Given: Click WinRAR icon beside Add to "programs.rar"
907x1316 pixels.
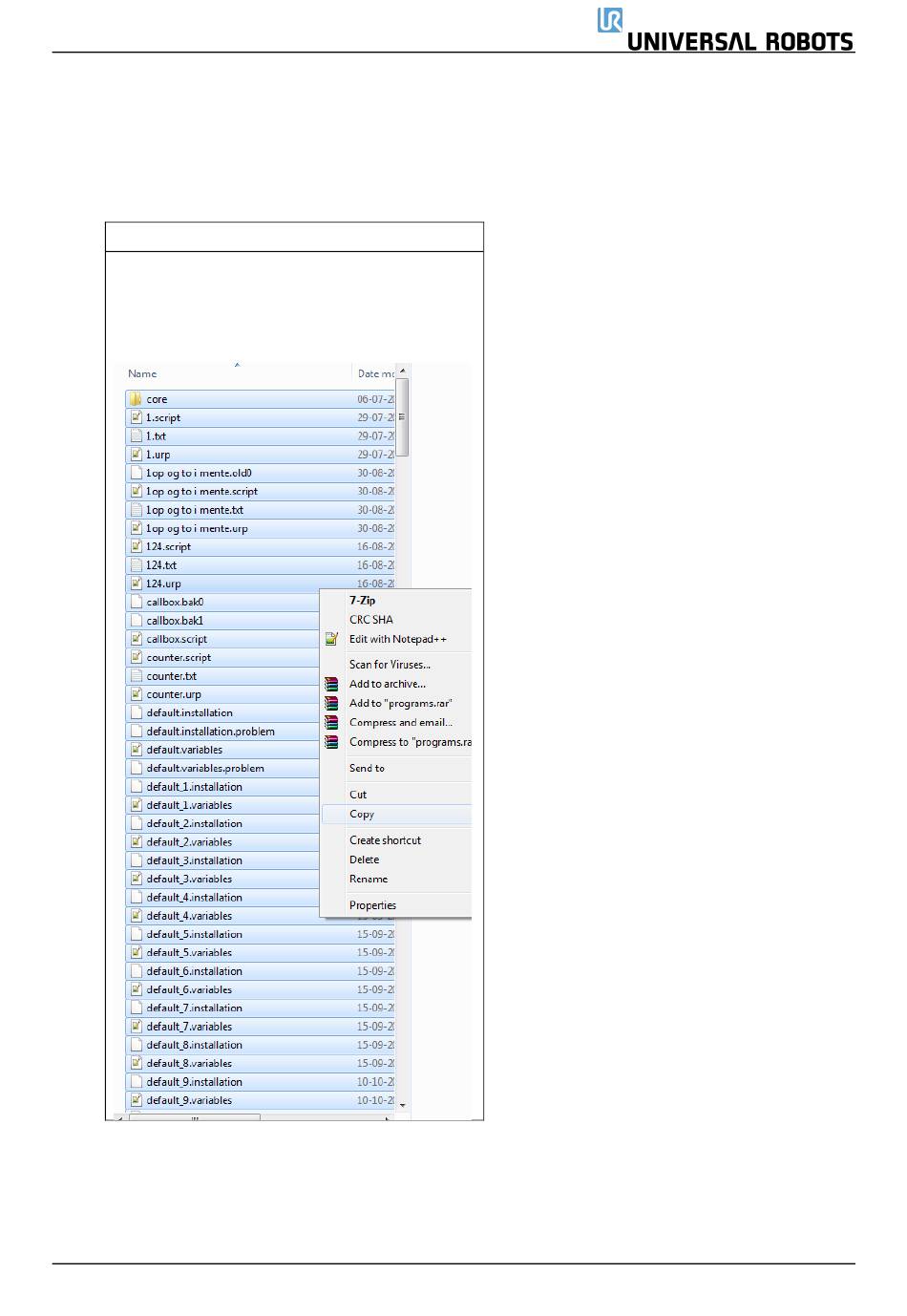Looking at the screenshot, I should pyautogui.click(x=331, y=703).
